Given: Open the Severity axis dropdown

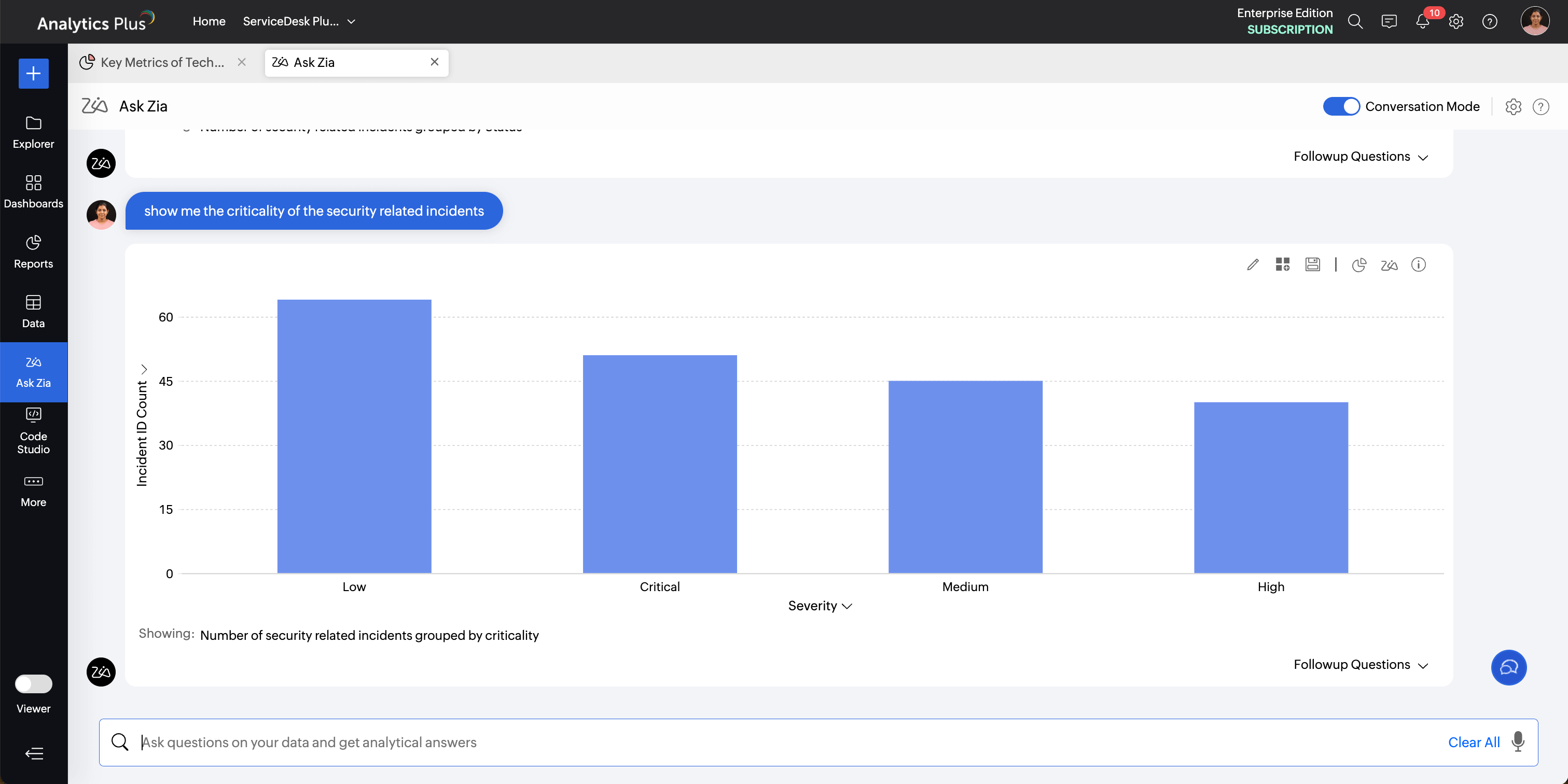Looking at the screenshot, I should point(820,606).
